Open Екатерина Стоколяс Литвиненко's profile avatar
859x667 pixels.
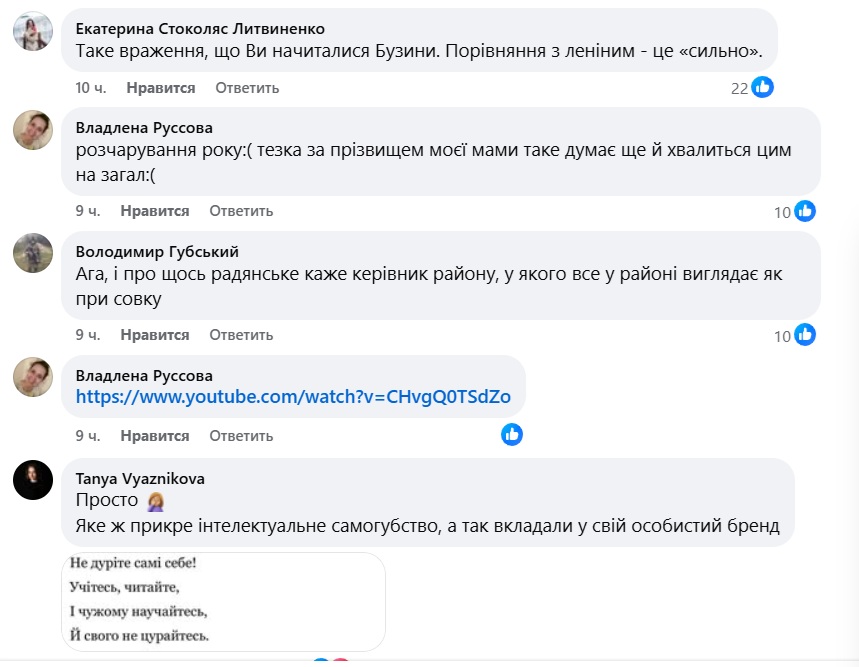point(32,33)
